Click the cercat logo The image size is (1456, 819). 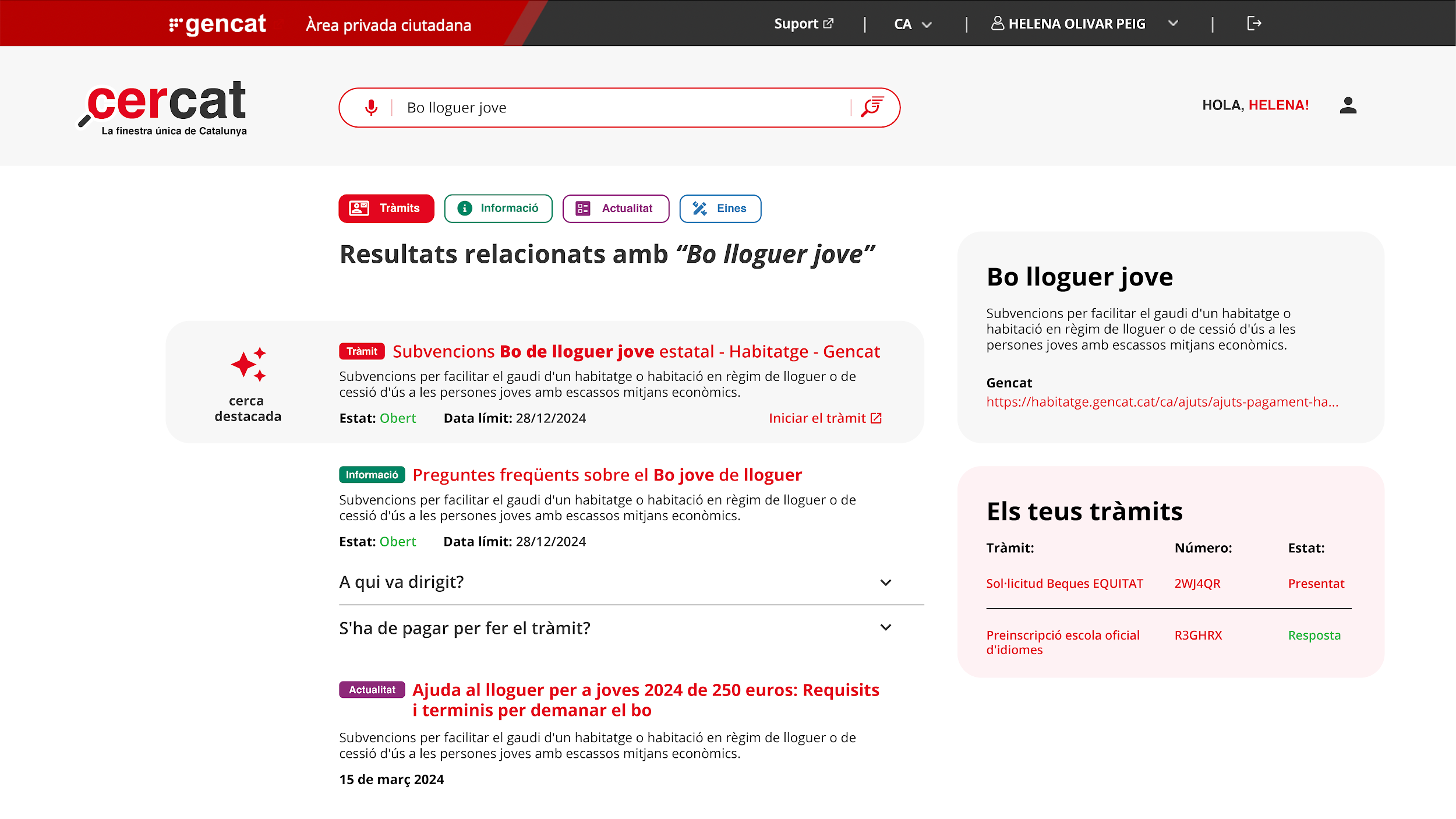click(x=162, y=108)
